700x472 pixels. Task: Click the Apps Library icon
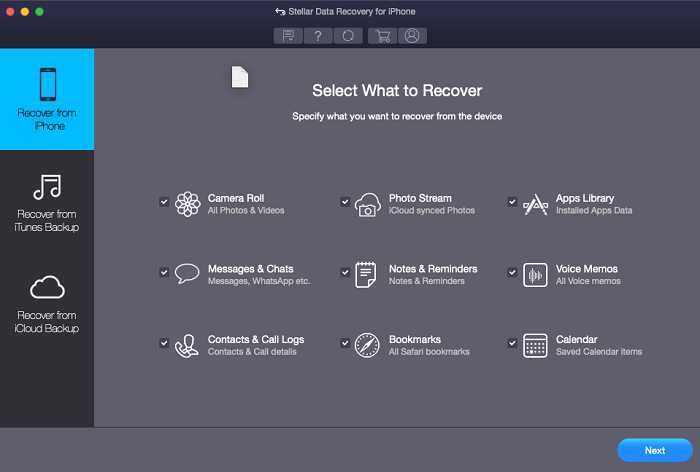[535, 204]
